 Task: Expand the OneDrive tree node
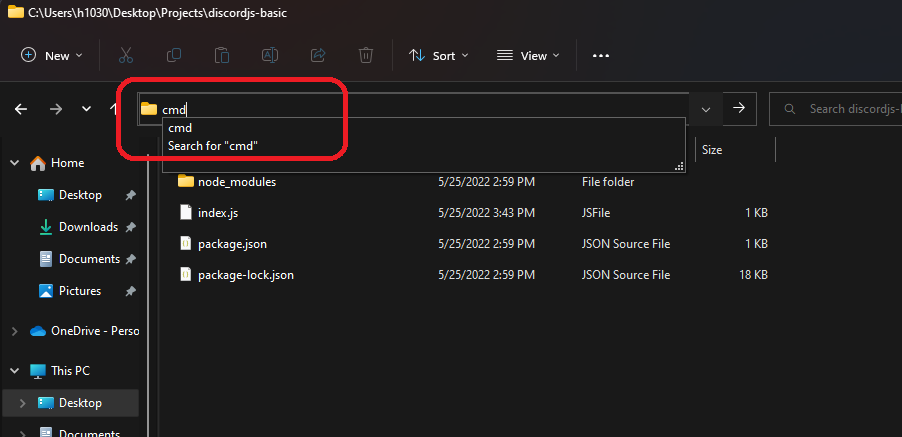[13, 331]
